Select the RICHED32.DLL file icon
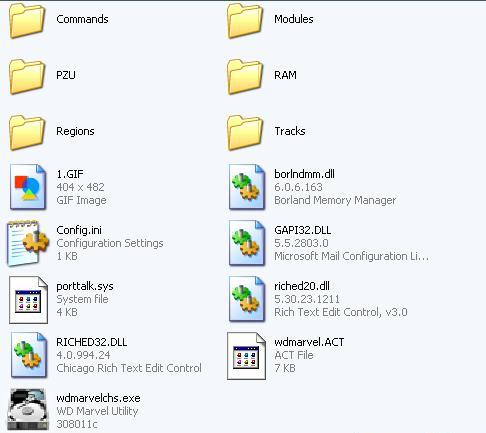This screenshot has width=486, height=433. [28, 355]
